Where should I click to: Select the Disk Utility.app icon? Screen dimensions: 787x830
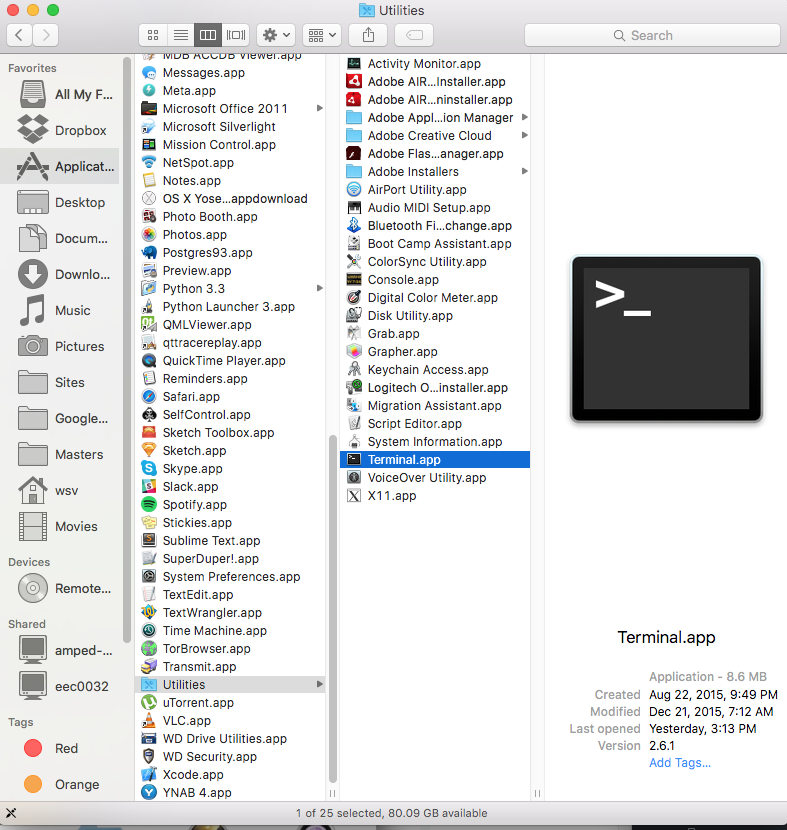click(x=354, y=315)
